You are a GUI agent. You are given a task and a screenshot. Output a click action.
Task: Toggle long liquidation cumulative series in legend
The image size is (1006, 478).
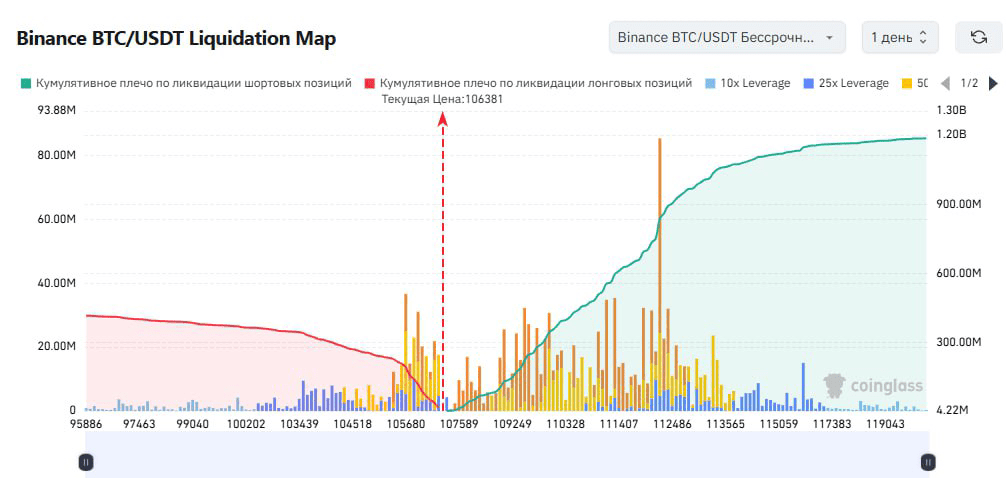[x=529, y=83]
